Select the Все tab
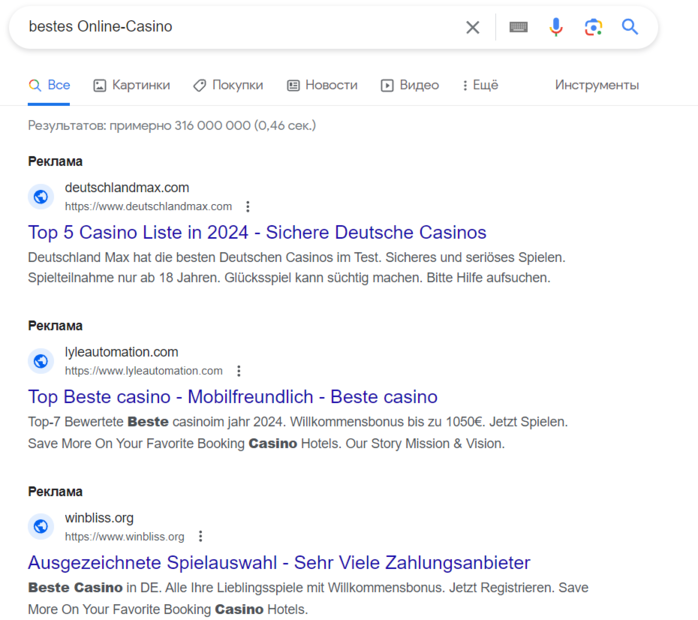Image resolution: width=698 pixels, height=620 pixels. 49,85
